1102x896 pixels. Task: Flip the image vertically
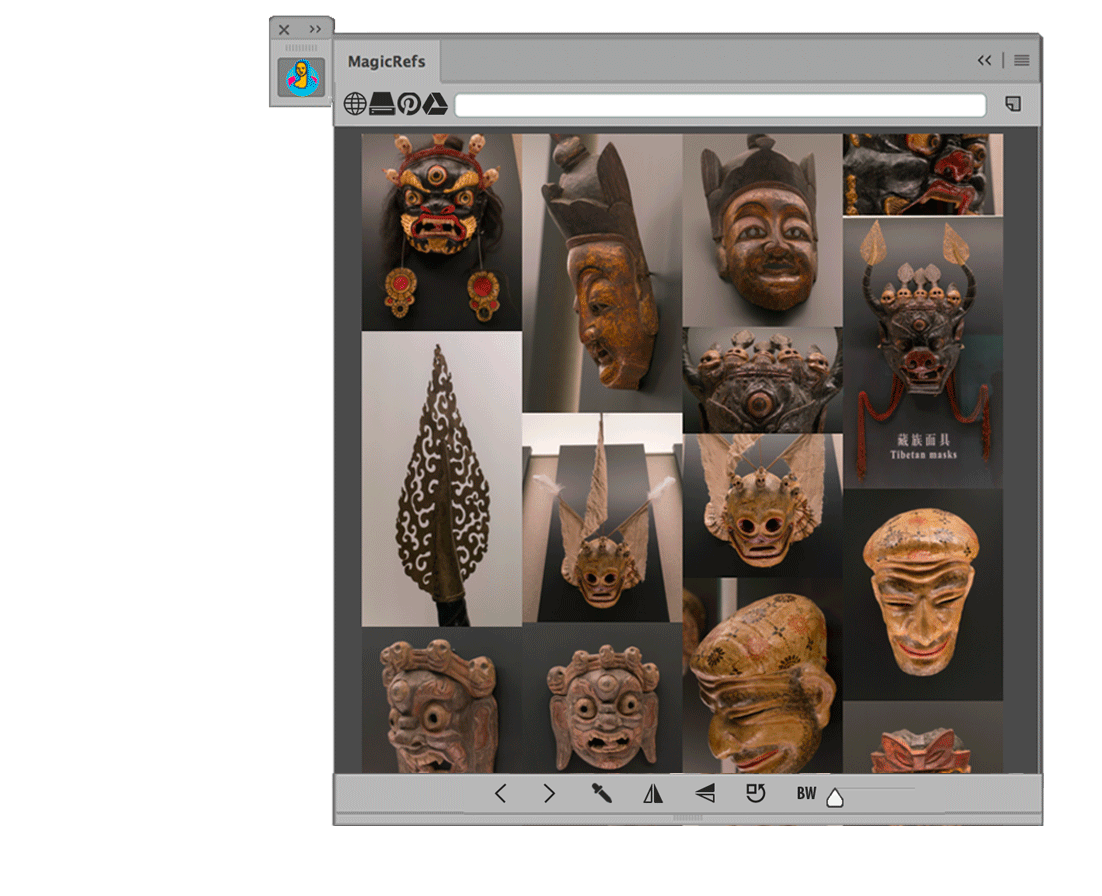coord(705,794)
